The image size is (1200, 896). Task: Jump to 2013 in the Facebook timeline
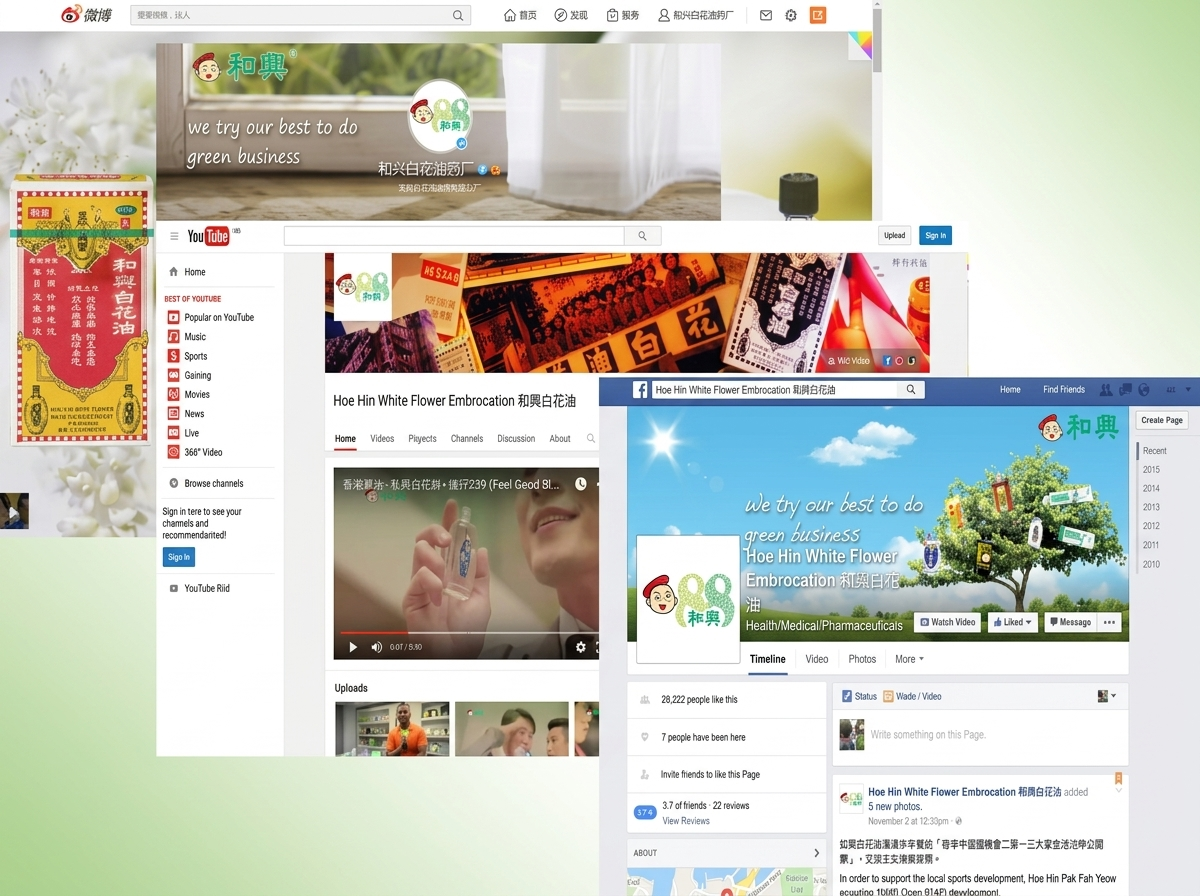(1151, 507)
